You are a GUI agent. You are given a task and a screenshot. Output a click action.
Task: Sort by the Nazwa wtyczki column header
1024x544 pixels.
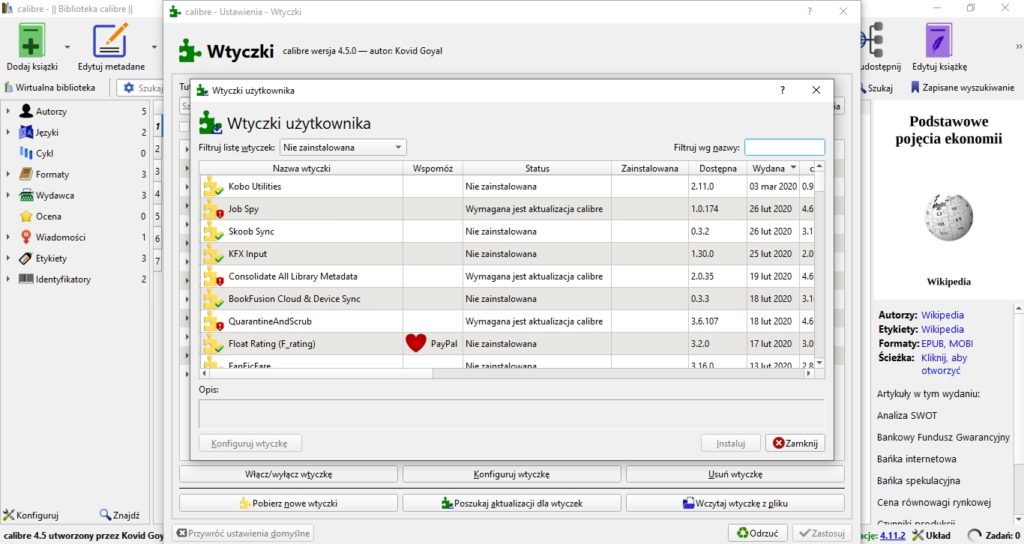click(301, 168)
